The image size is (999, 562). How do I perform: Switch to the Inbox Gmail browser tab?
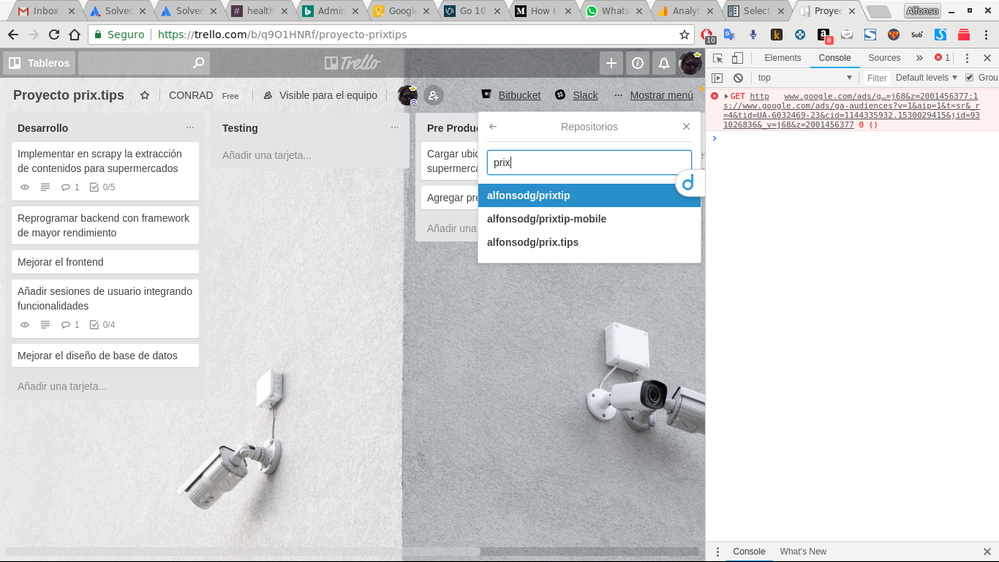point(46,11)
